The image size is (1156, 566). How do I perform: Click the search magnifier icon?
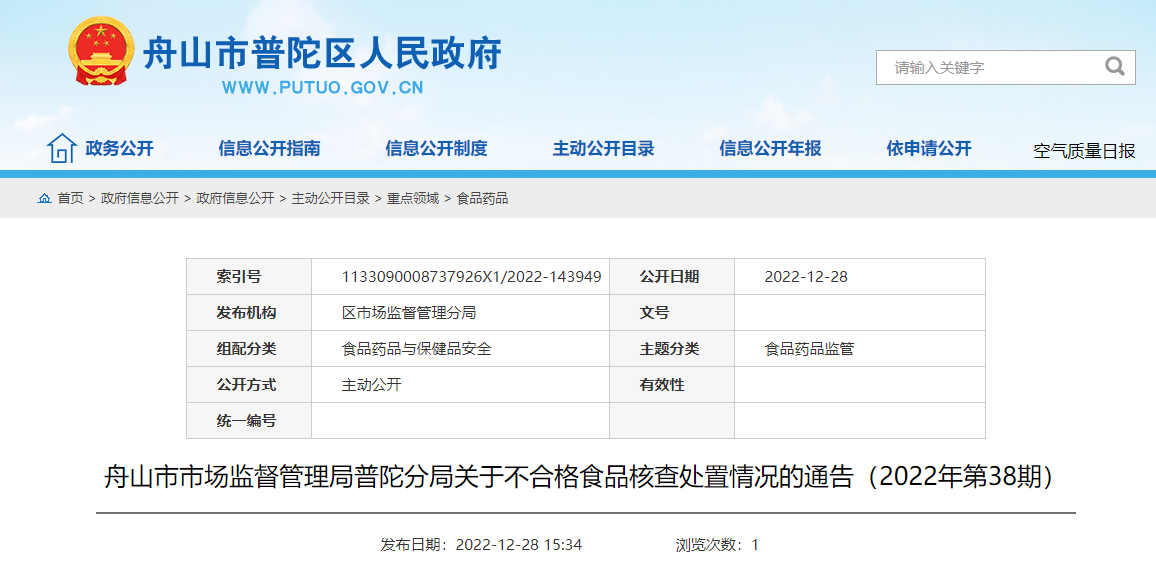pyautogui.click(x=1114, y=67)
